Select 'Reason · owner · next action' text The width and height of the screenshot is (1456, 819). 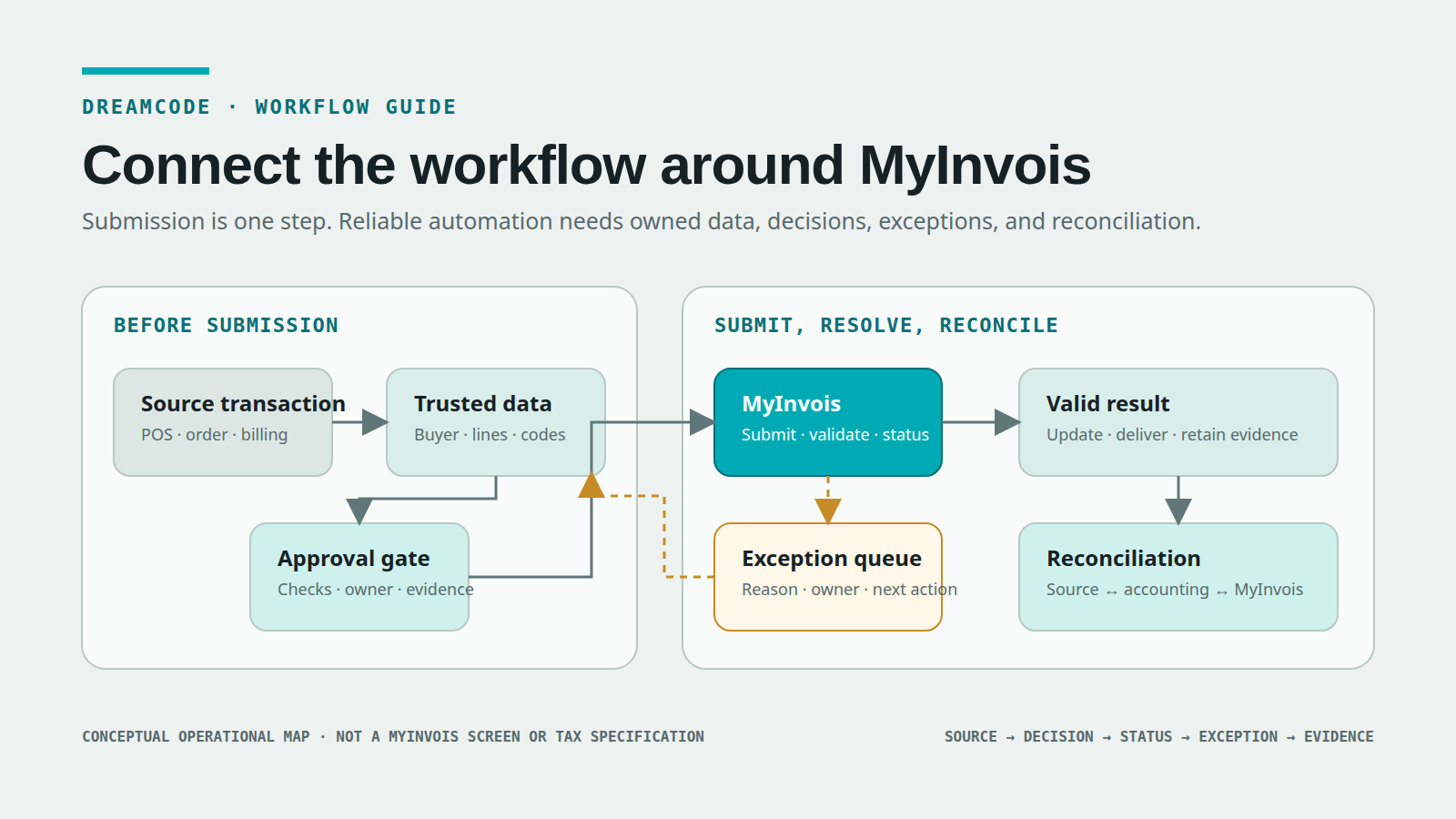click(x=849, y=590)
